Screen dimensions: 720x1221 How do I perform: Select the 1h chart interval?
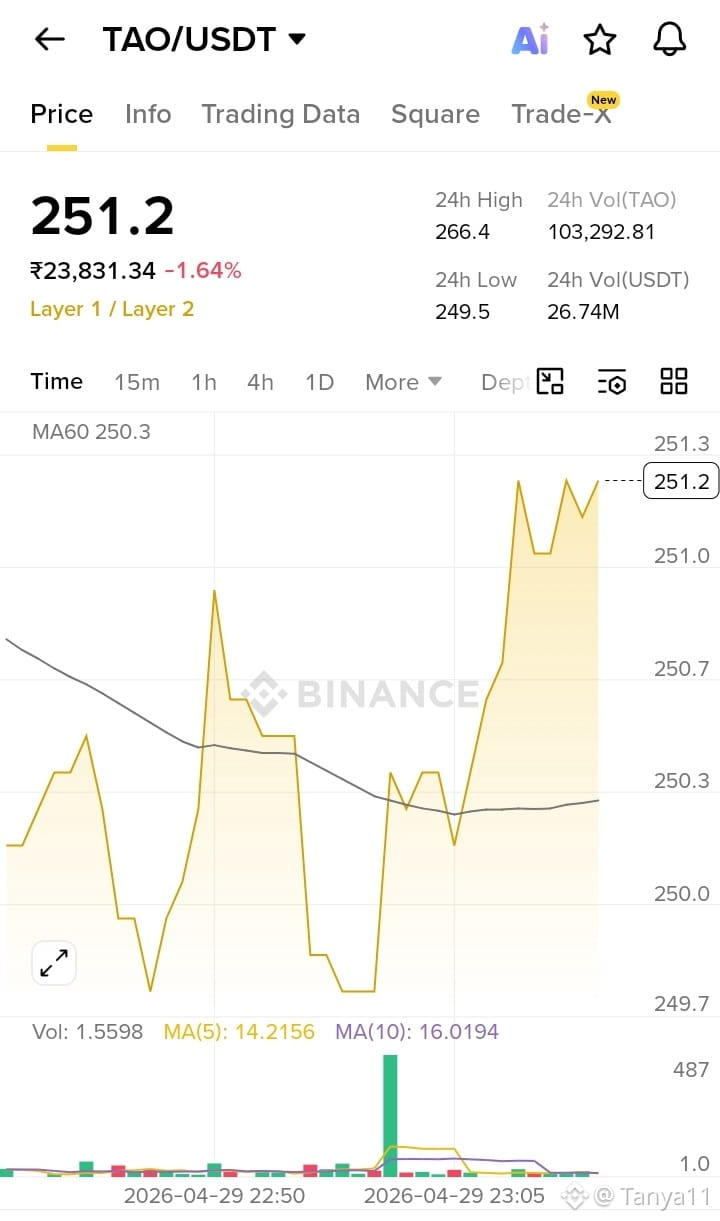point(204,382)
